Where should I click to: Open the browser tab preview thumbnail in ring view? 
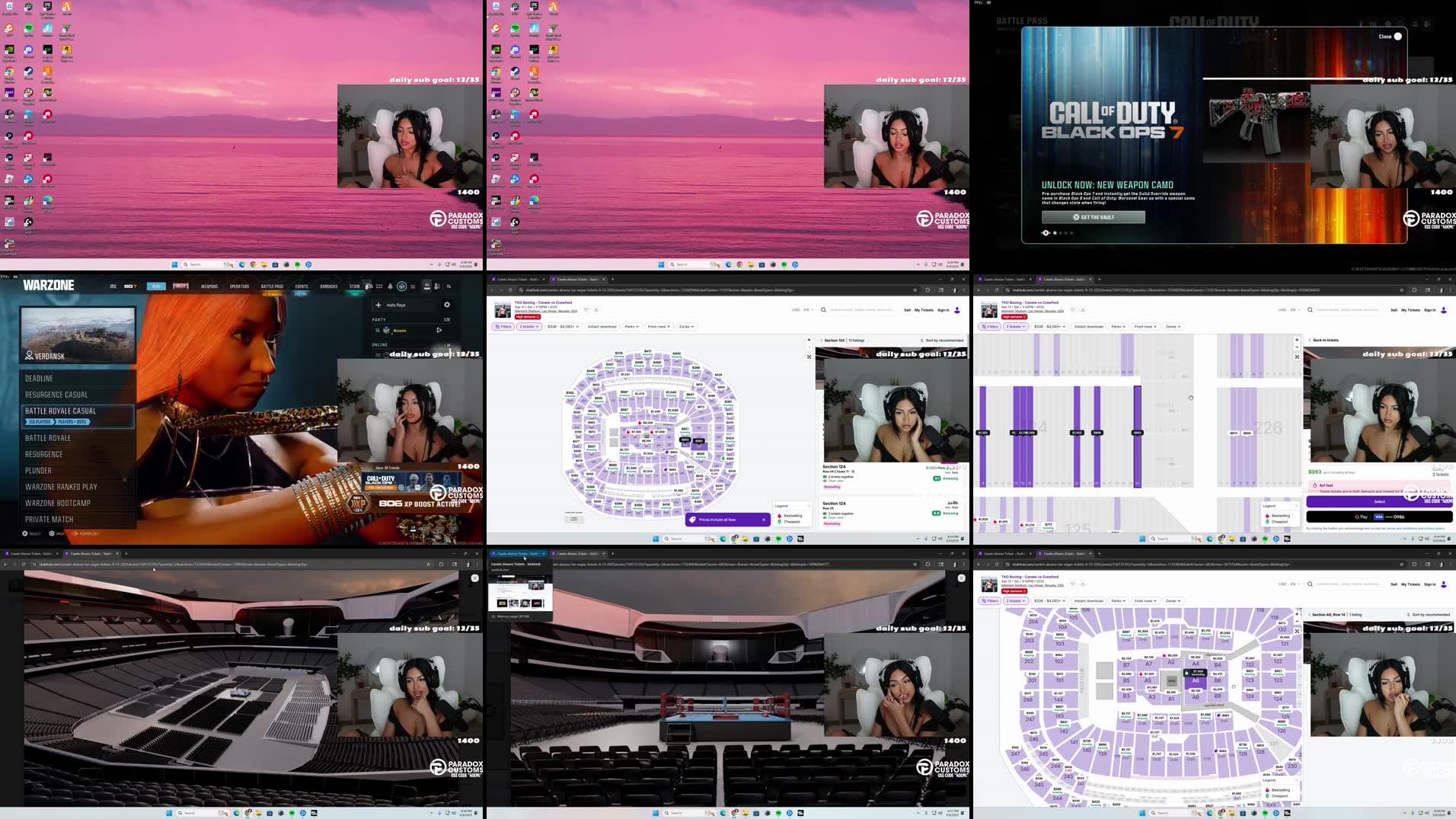click(x=520, y=593)
